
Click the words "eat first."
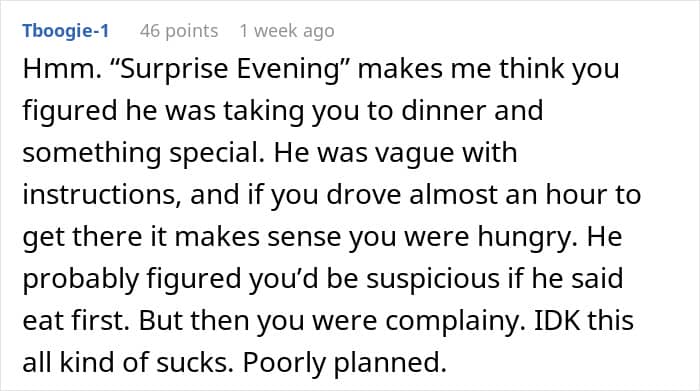(x=75, y=320)
